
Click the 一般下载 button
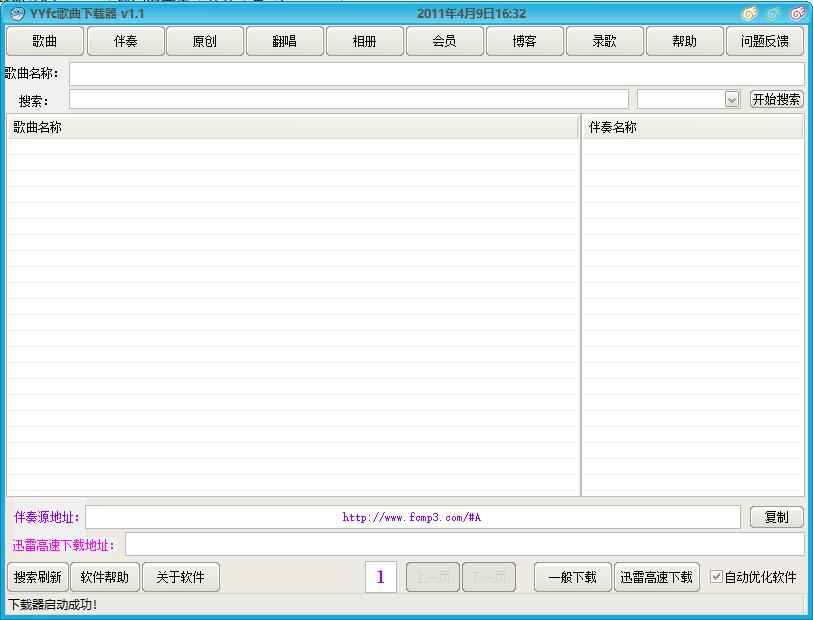(572, 577)
